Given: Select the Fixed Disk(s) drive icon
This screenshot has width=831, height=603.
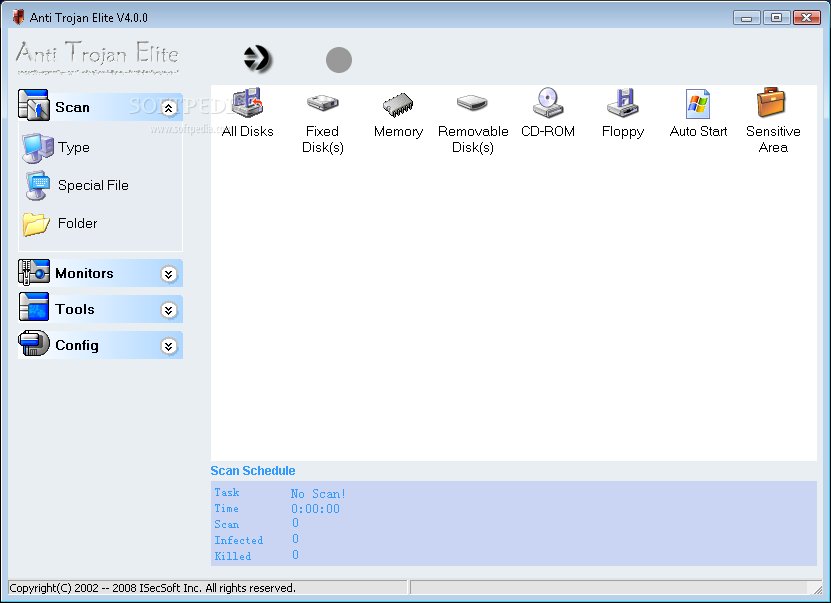Looking at the screenshot, I should [x=322, y=103].
